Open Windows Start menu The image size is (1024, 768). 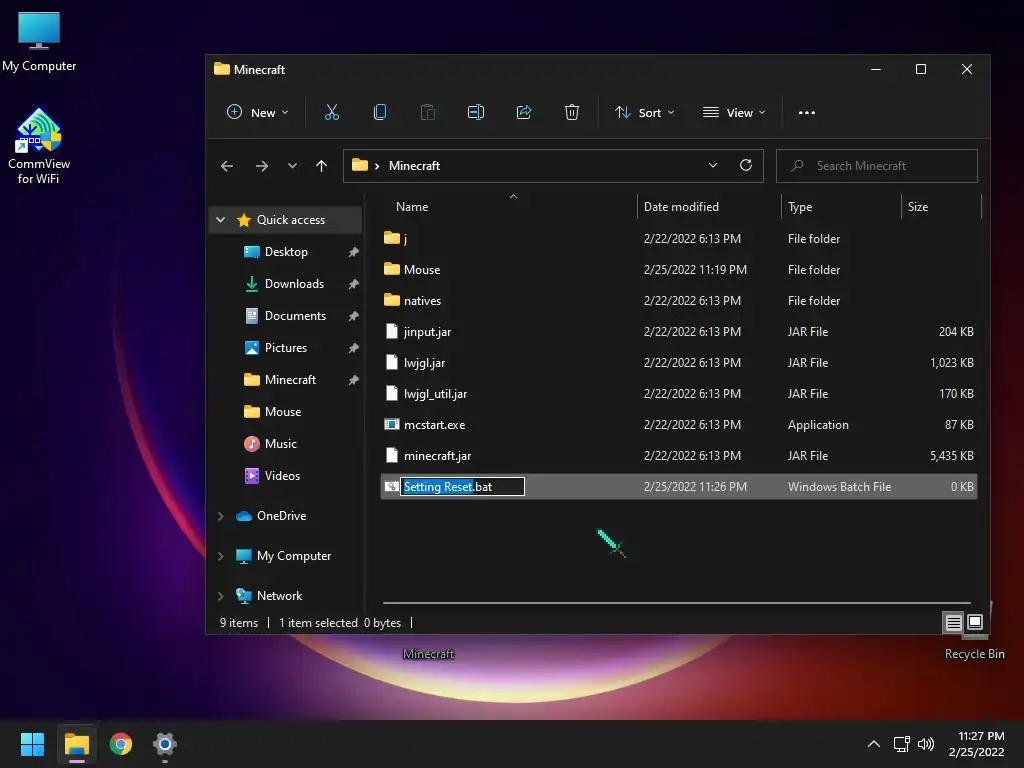[x=32, y=744]
